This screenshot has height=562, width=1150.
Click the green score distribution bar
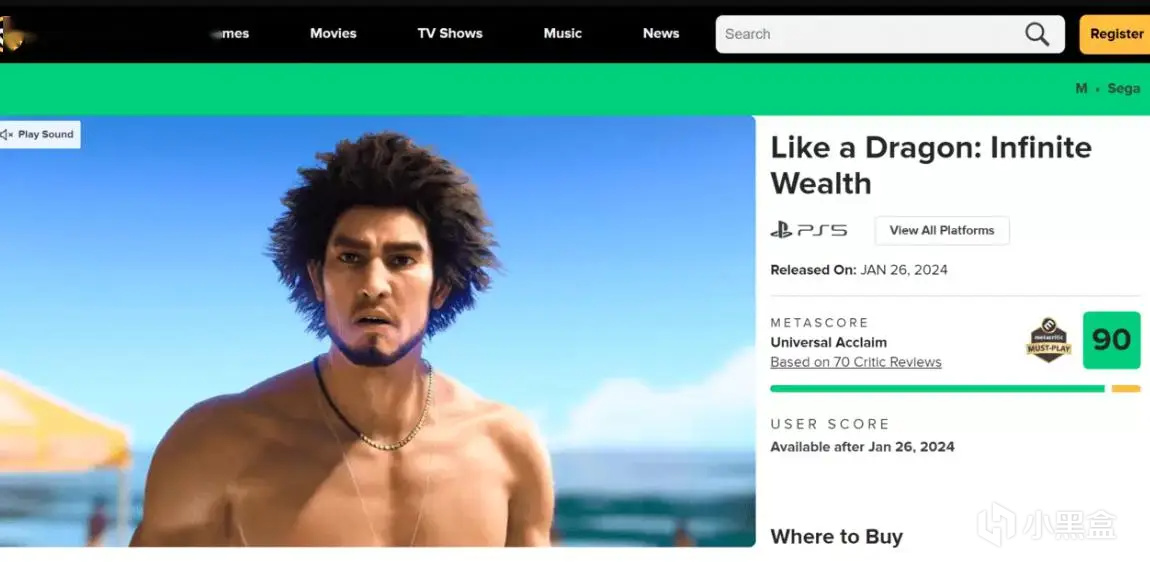point(937,389)
